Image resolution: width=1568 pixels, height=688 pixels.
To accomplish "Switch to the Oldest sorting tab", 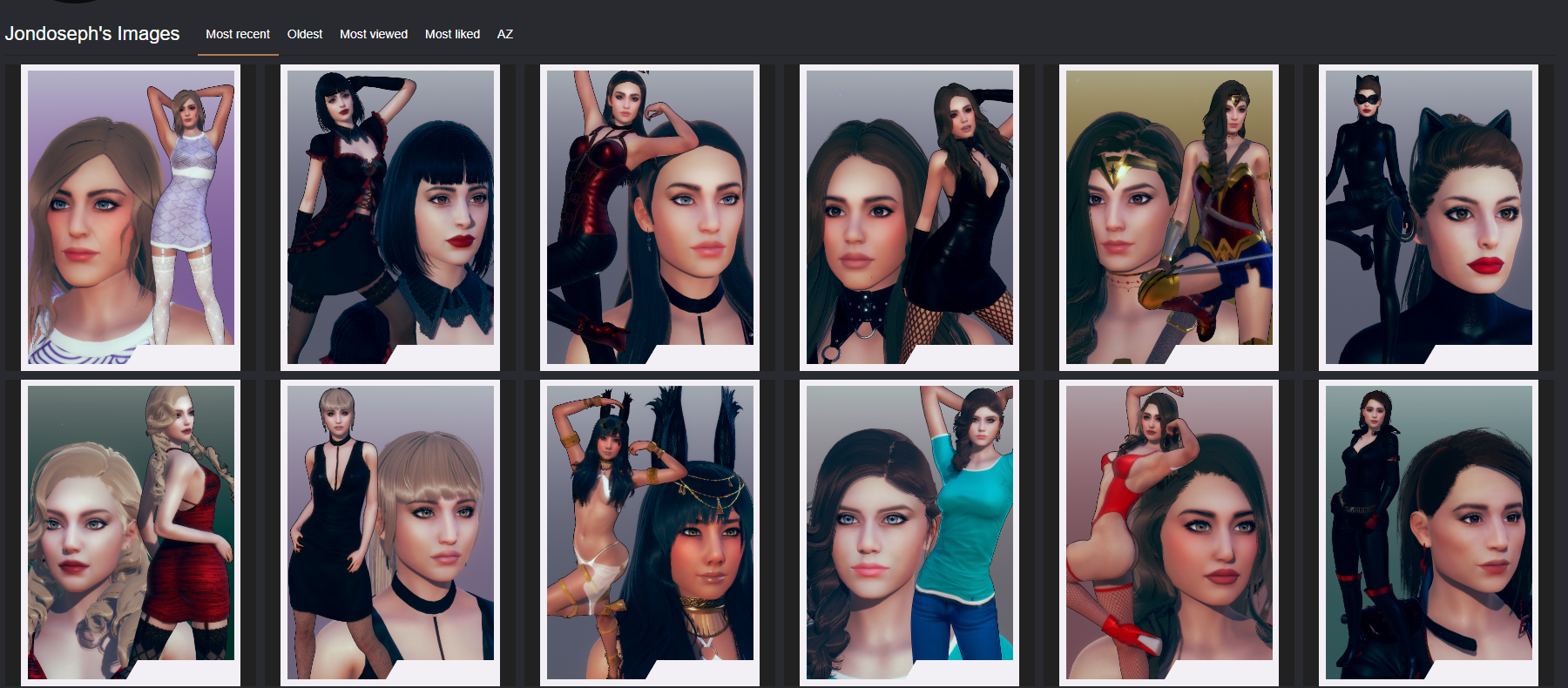I will pyautogui.click(x=305, y=34).
